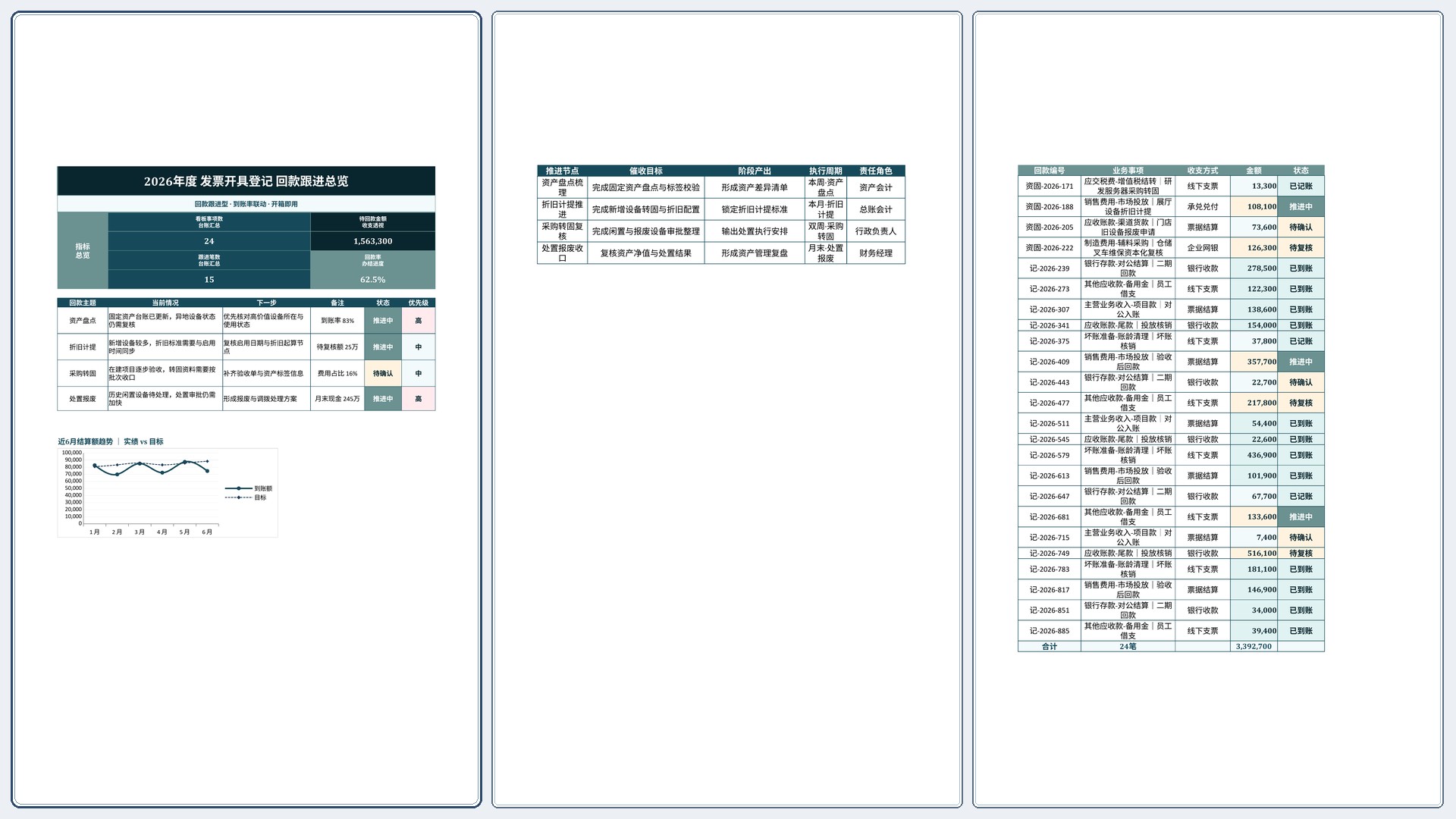The image size is (1456, 819).
Task: Click the 待确认 status in the 采购转固 row
Action: click(x=383, y=374)
